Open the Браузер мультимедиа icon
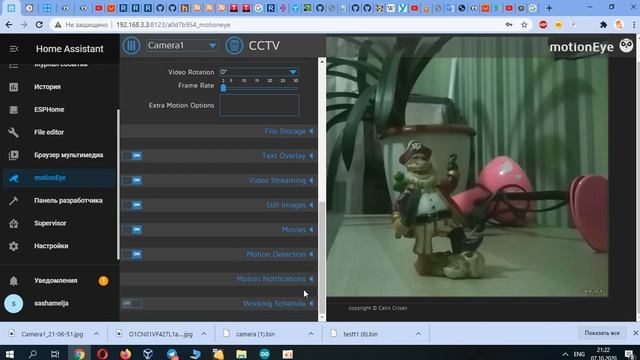 coord(14,155)
